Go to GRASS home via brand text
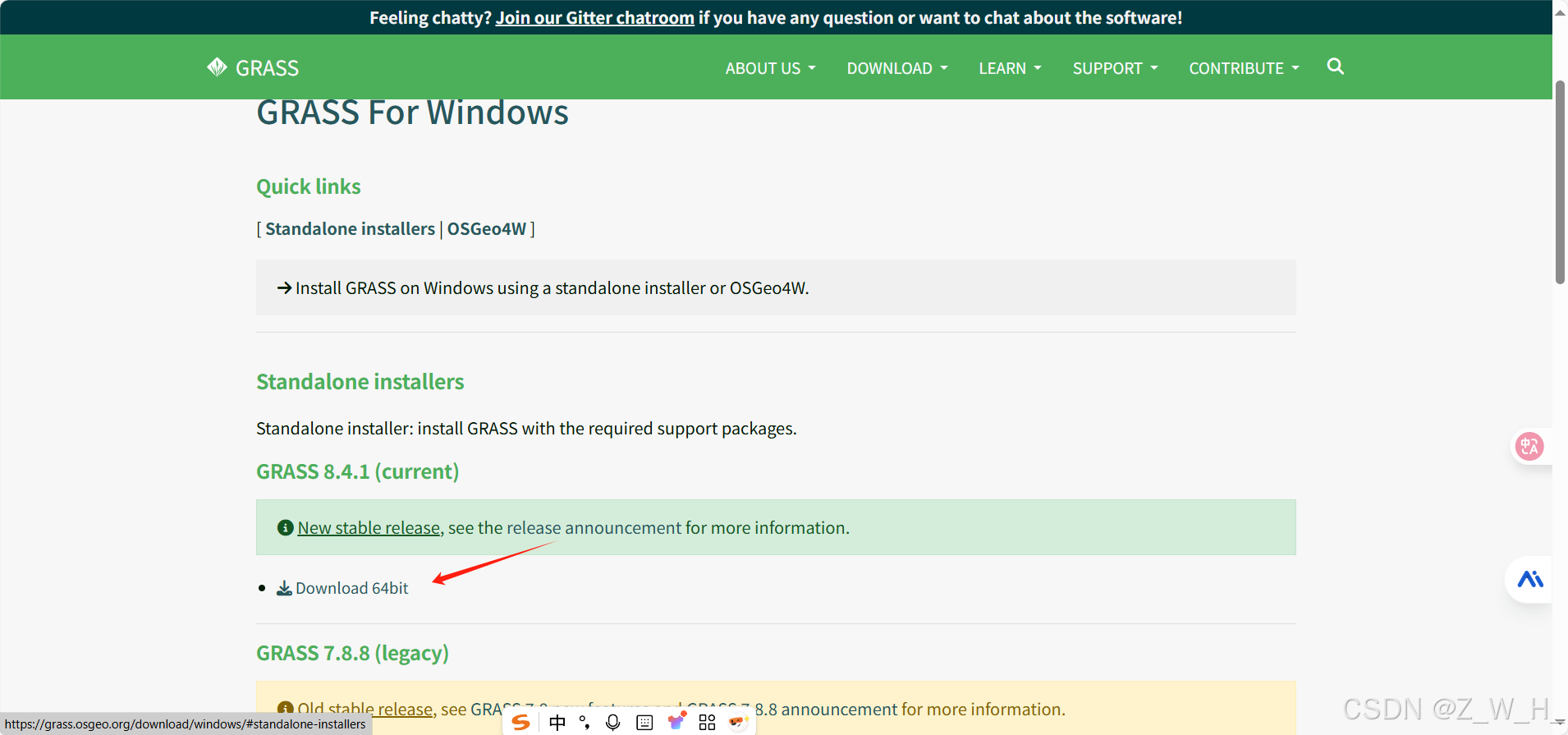This screenshot has height=735, width=1568. (267, 68)
